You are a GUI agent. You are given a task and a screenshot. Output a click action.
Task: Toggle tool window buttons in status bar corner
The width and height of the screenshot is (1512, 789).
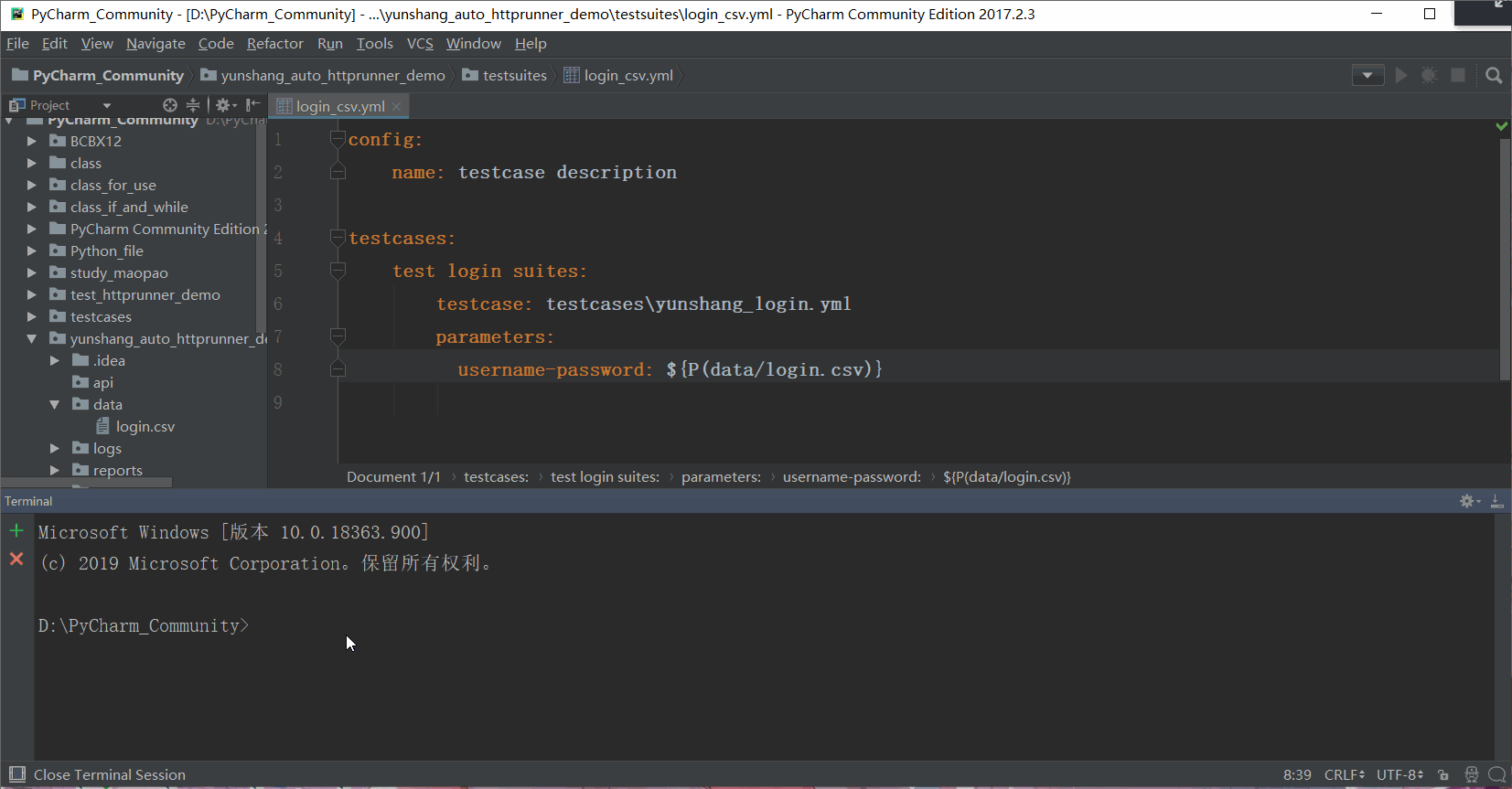(x=16, y=774)
